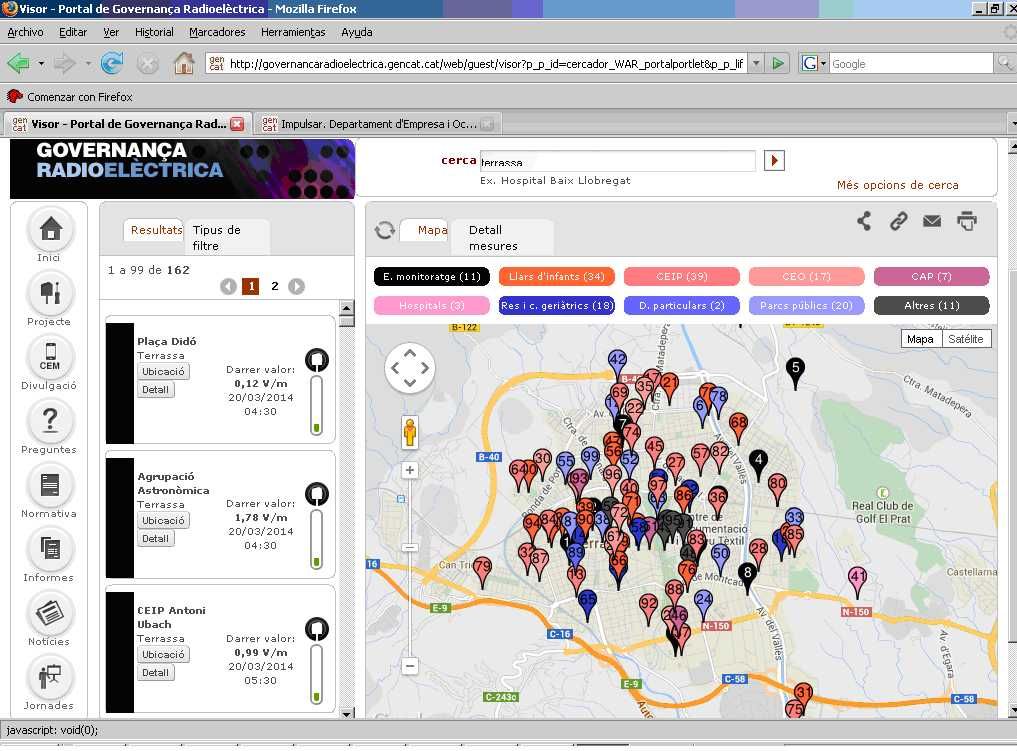Click the cerca search input field
This screenshot has width=1017, height=751.
click(x=617, y=161)
